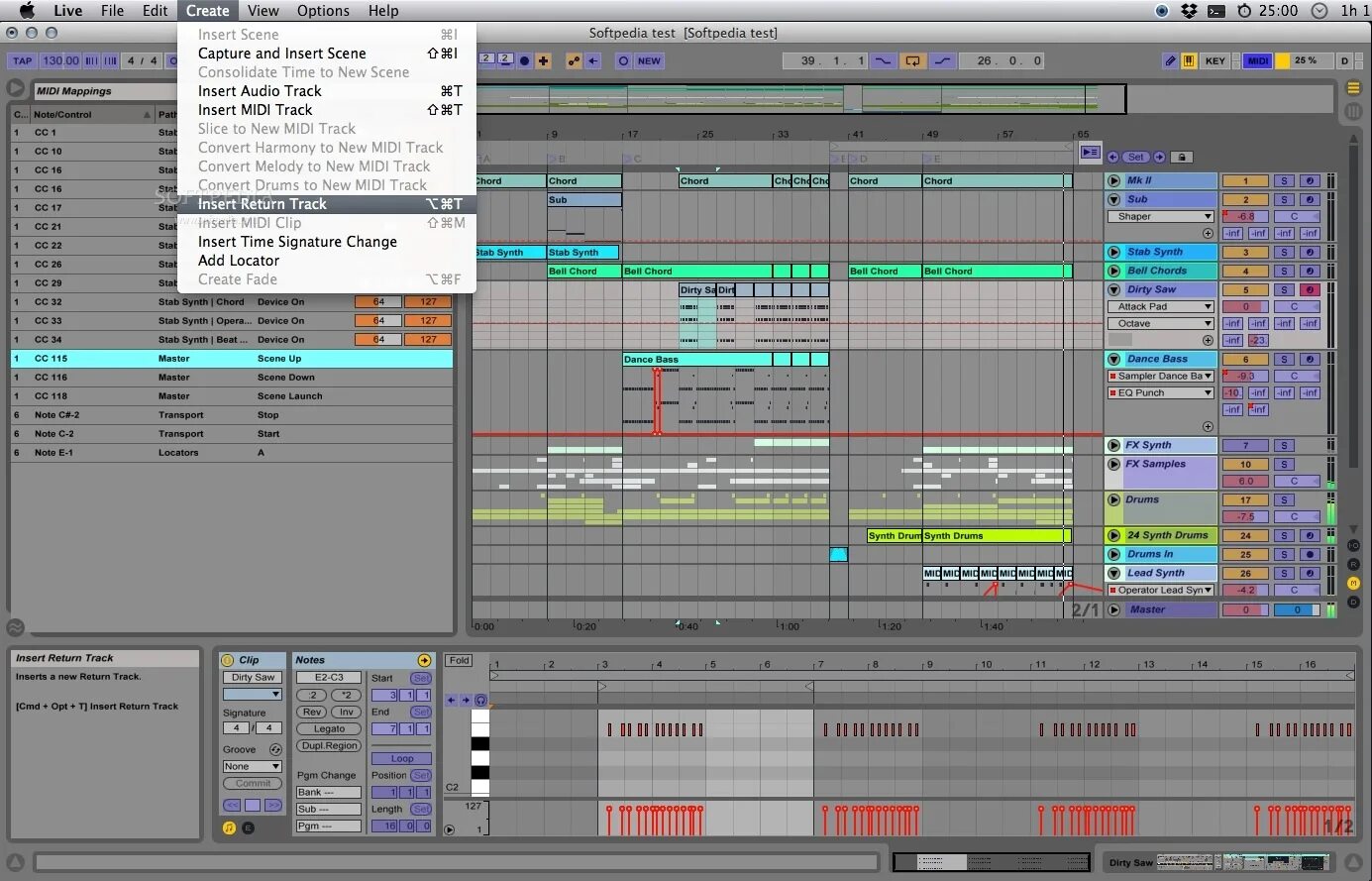Adjust Lead Synth volume -4.2 slider
The image size is (1372, 881).
tap(1245, 590)
